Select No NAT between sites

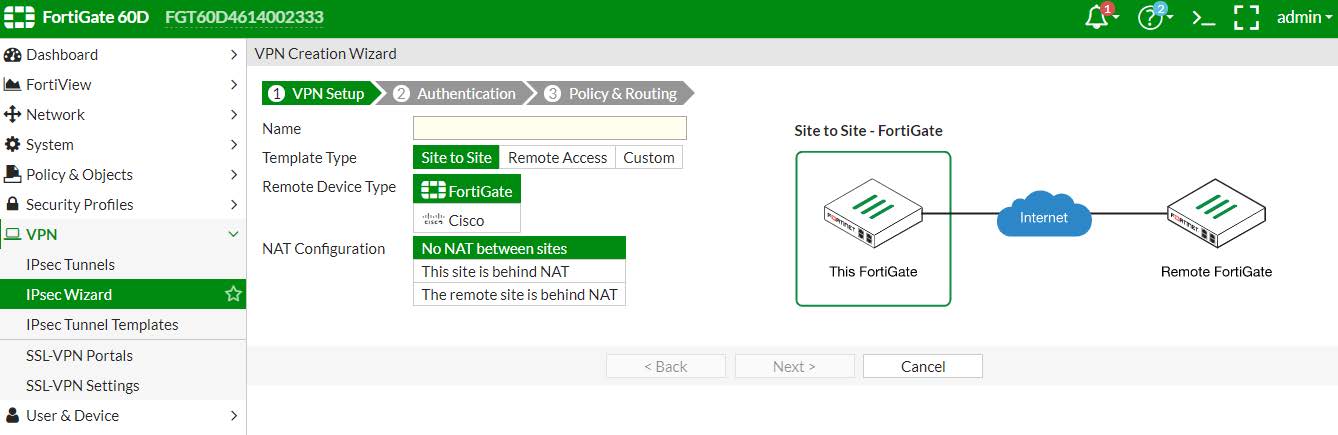pos(519,248)
